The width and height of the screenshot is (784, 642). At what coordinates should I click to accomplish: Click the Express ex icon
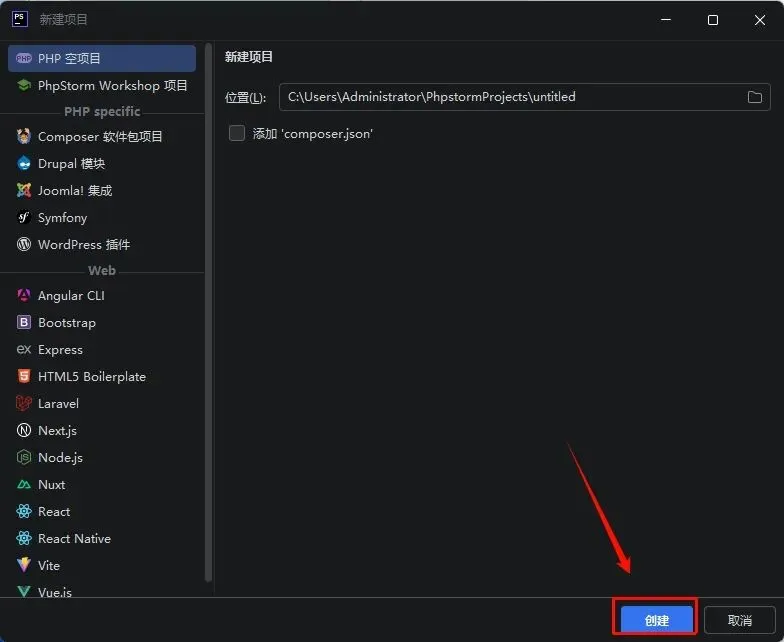click(x=24, y=350)
